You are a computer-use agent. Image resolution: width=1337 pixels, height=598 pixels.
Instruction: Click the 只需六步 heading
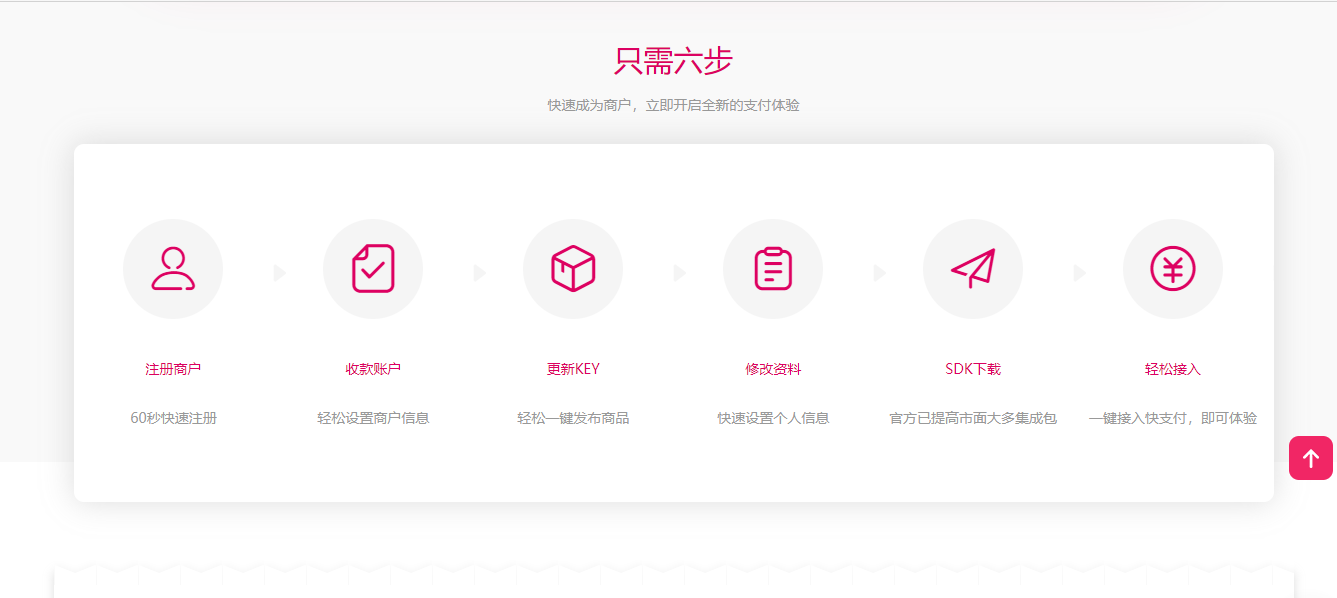(x=673, y=61)
